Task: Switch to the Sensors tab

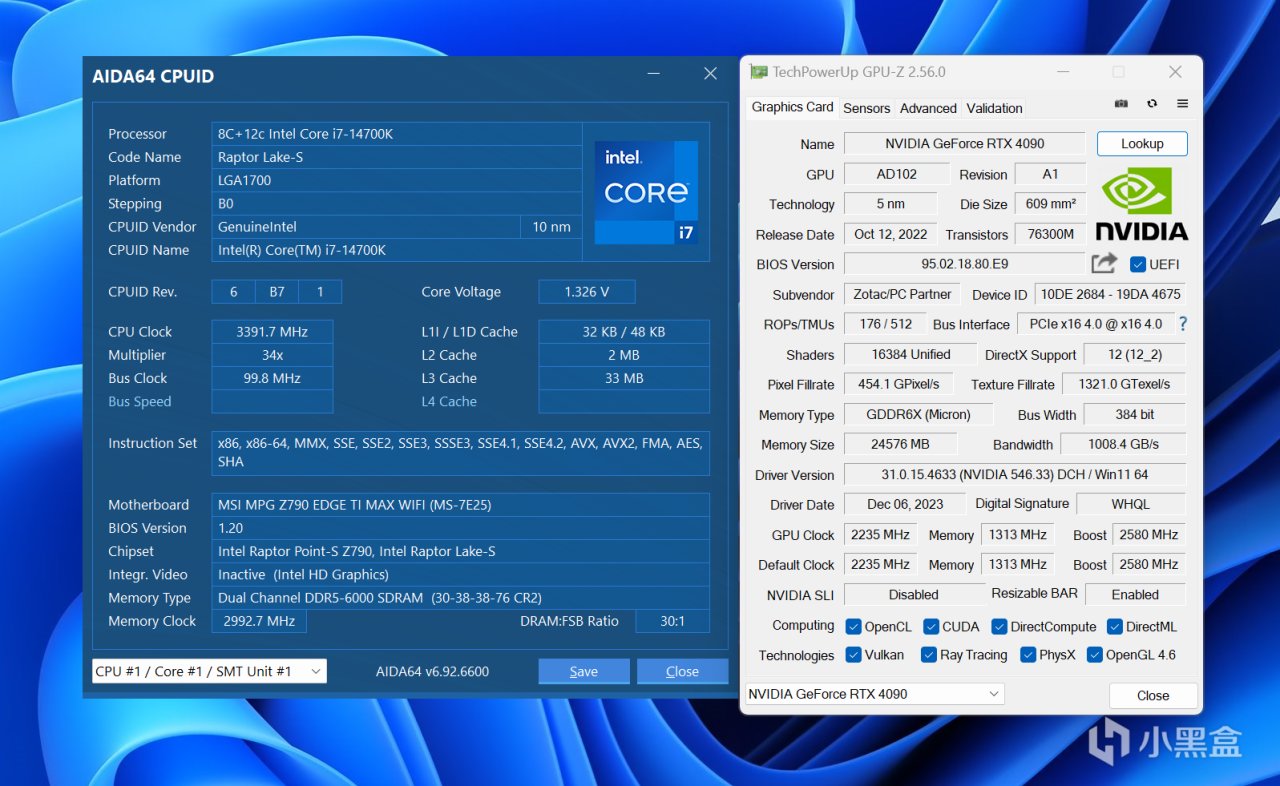Action: (x=866, y=108)
